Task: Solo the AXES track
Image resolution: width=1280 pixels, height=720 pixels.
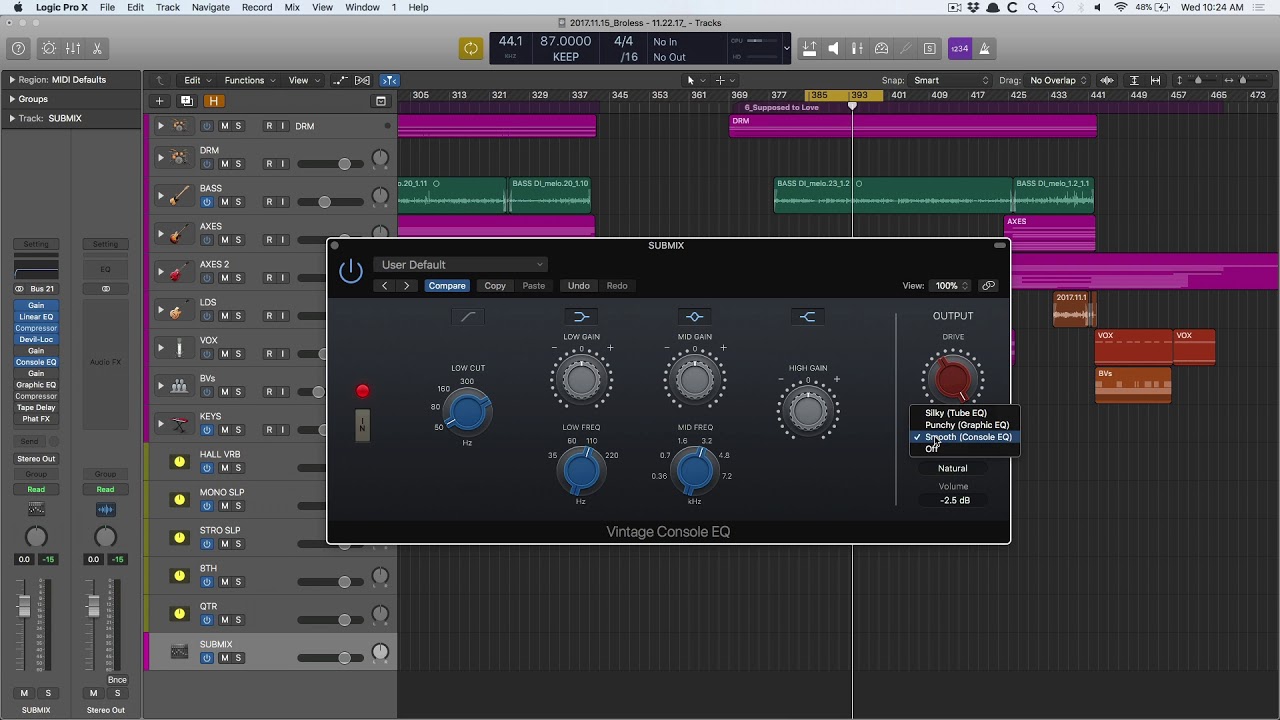Action: (238, 240)
